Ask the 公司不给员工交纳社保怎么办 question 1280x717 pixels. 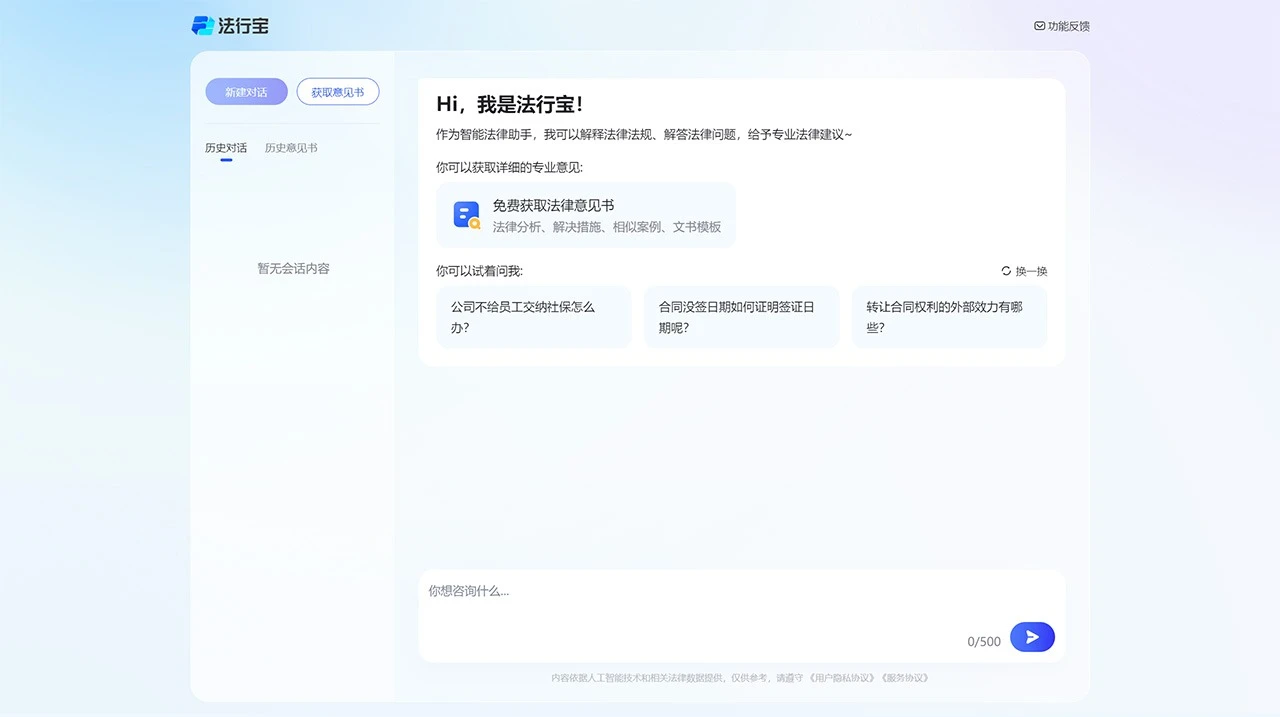(533, 317)
